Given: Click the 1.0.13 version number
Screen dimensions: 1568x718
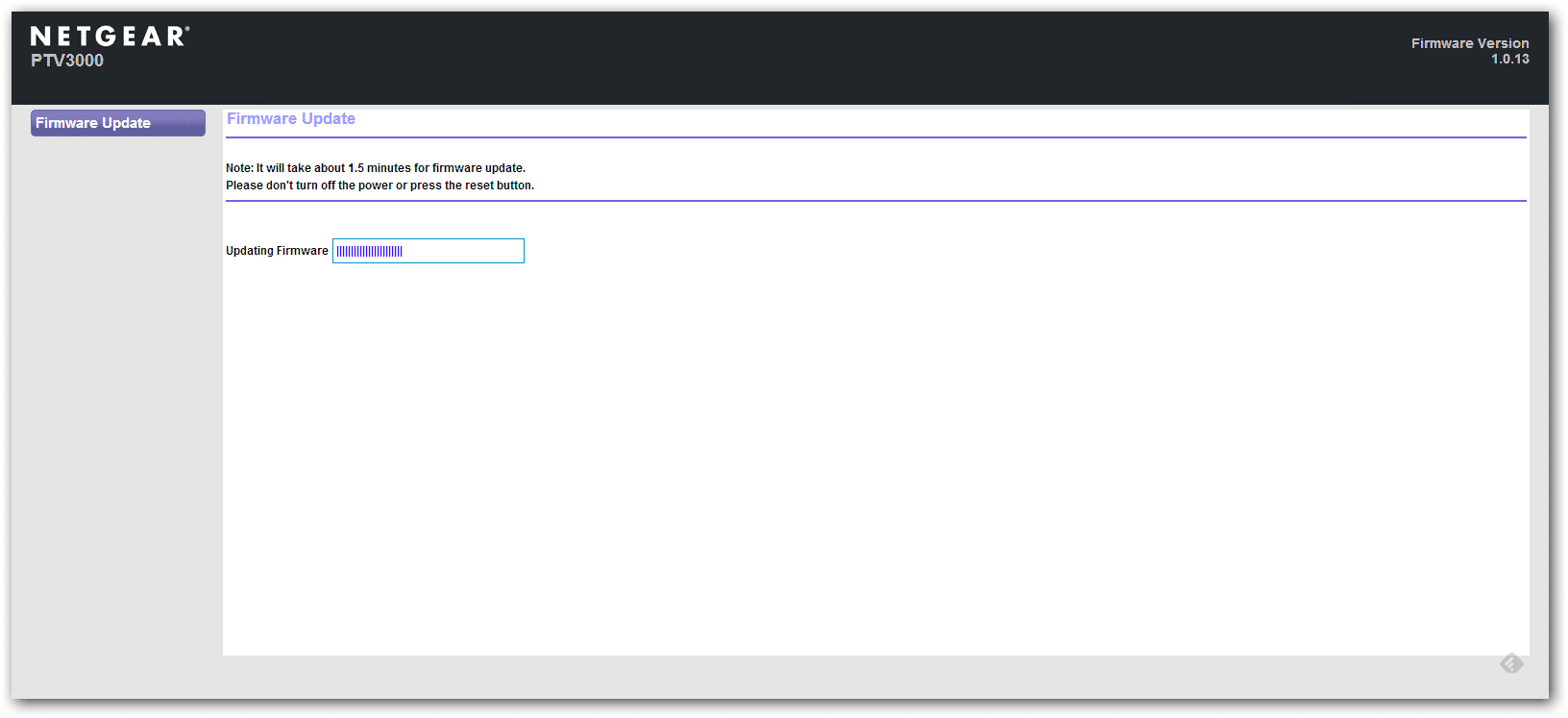Looking at the screenshot, I should click(x=1509, y=60).
